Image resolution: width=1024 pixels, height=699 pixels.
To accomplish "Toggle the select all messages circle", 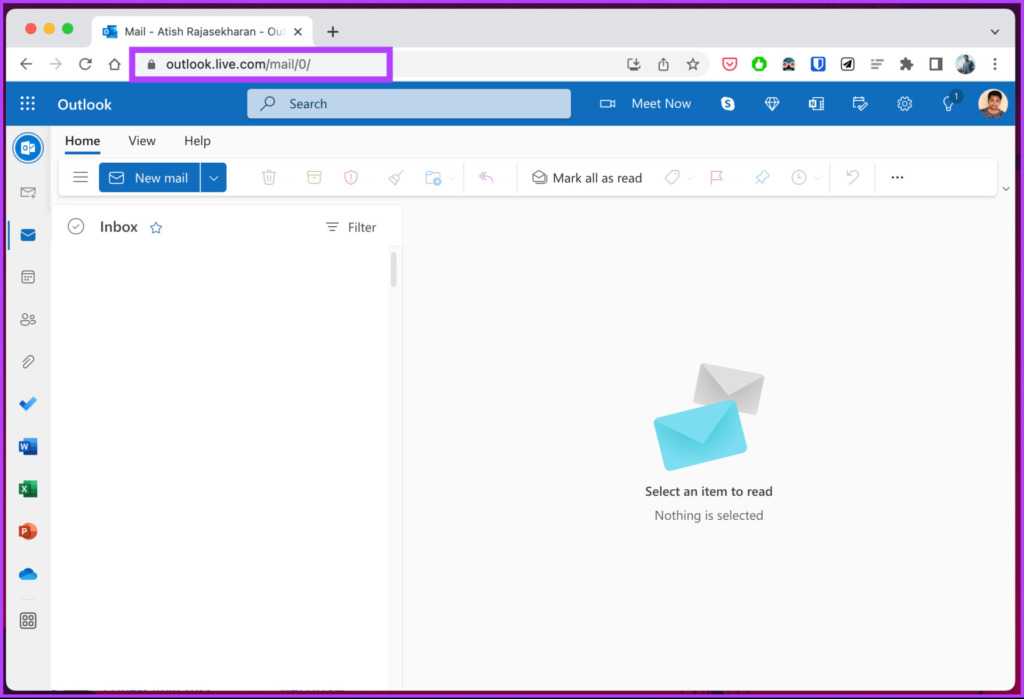I will 76,227.
